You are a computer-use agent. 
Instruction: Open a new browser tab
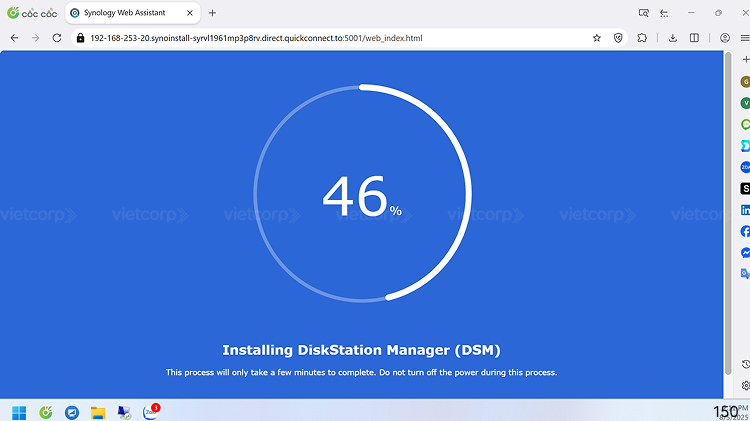click(x=212, y=13)
